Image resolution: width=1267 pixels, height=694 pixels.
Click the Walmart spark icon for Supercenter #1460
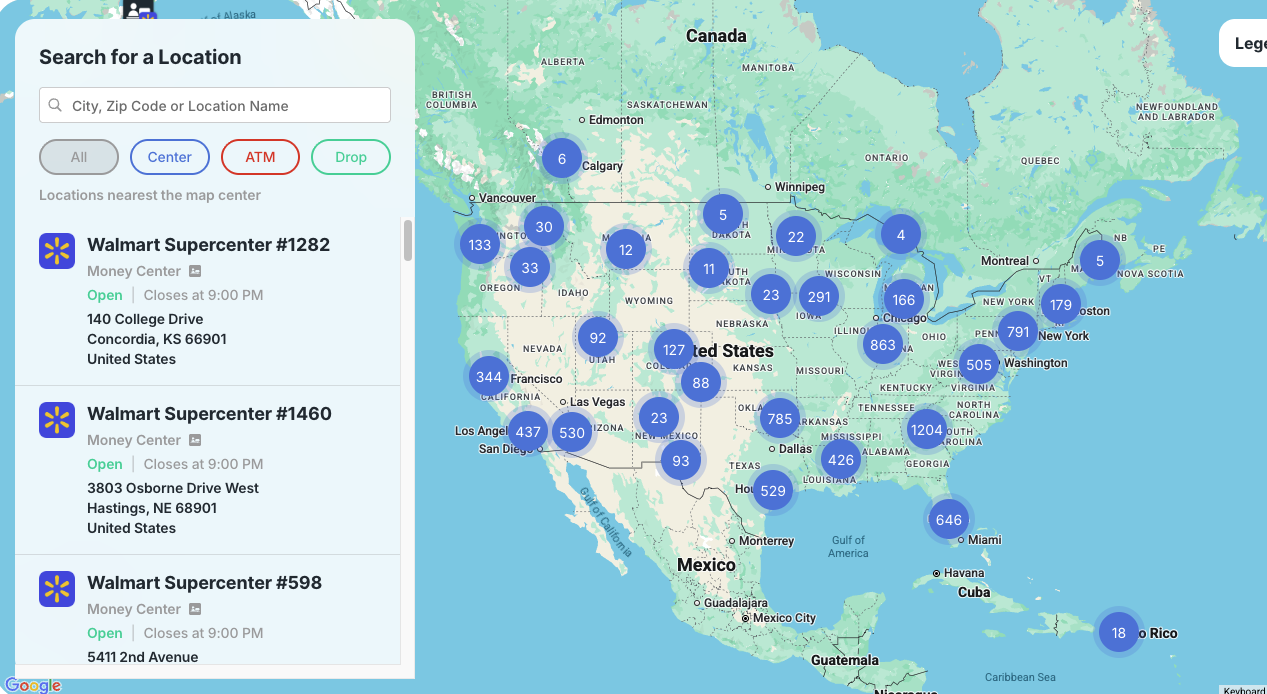[x=57, y=420]
